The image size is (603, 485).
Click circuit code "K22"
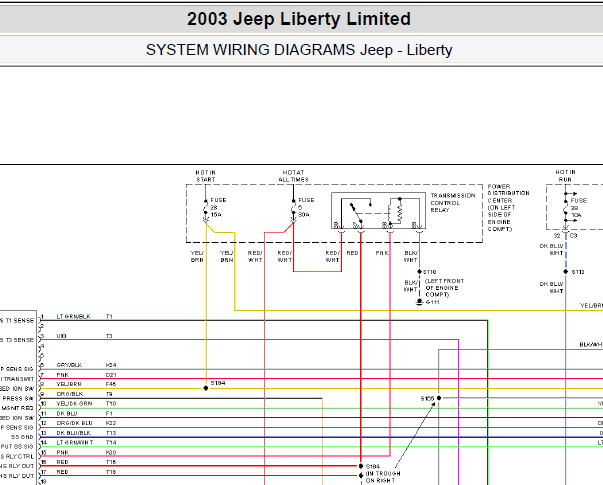point(111,423)
